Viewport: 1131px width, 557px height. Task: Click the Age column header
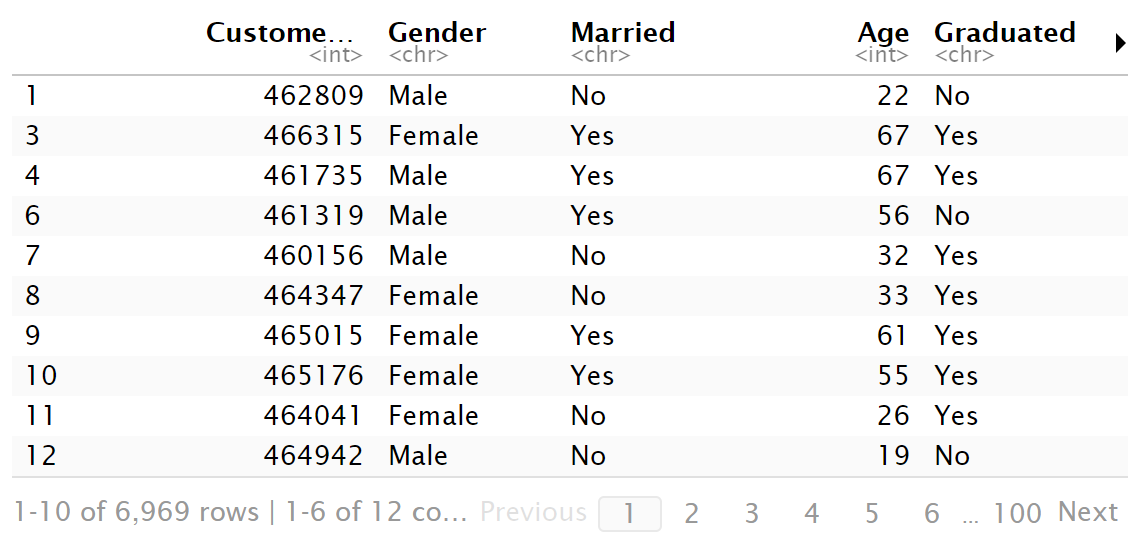(x=884, y=34)
